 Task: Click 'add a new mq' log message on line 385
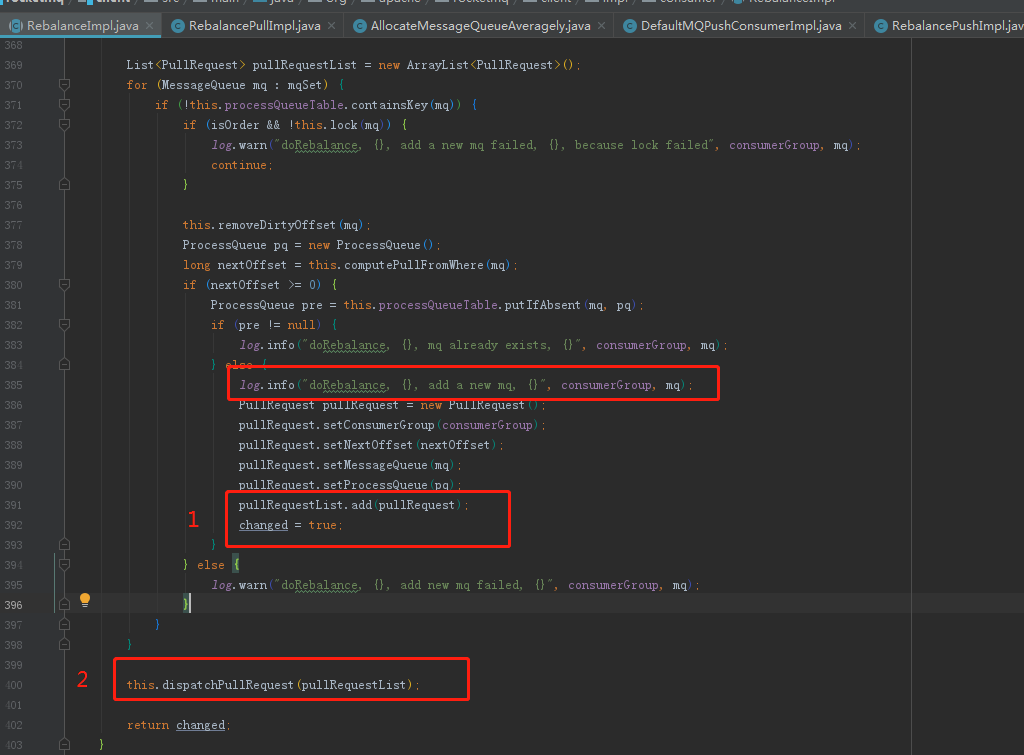[470, 385]
